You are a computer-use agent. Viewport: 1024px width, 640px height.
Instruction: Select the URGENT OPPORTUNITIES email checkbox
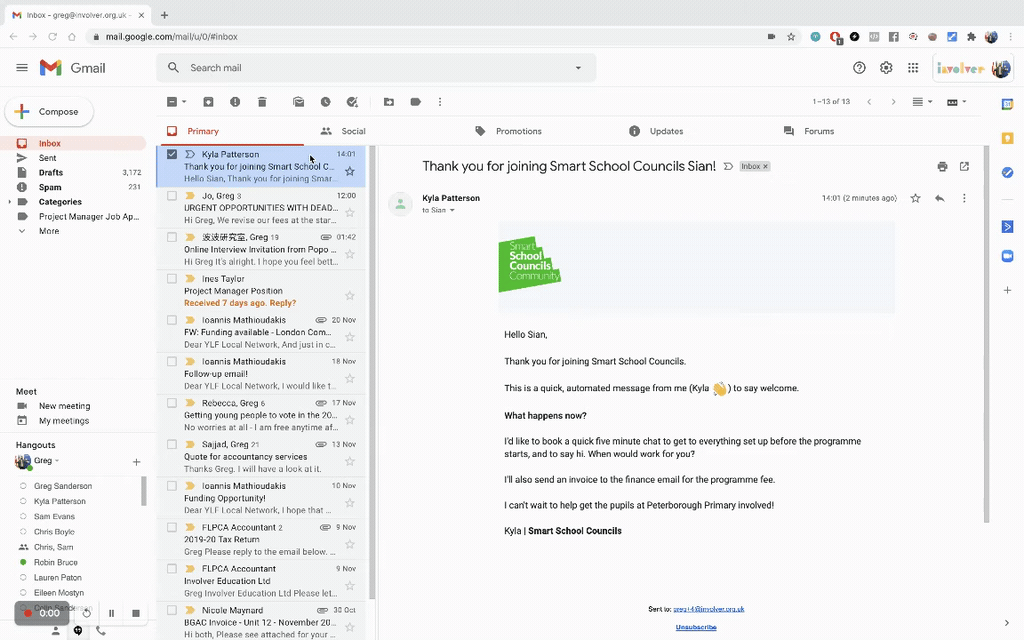click(172, 195)
